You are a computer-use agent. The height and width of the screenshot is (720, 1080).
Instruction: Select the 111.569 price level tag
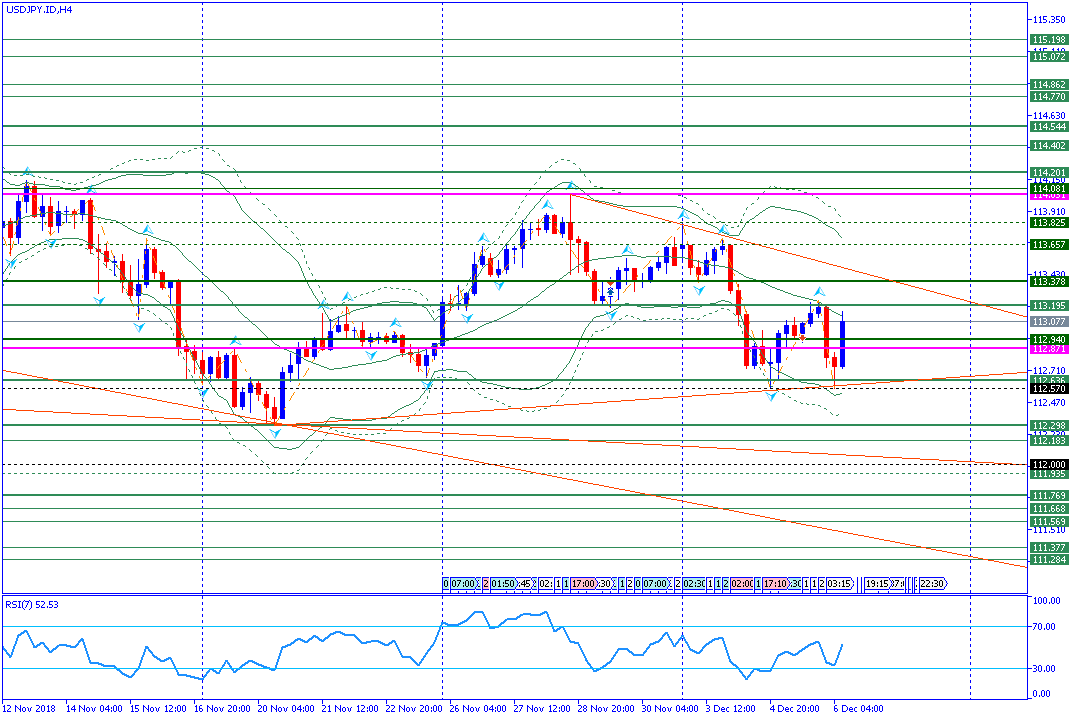click(1049, 522)
